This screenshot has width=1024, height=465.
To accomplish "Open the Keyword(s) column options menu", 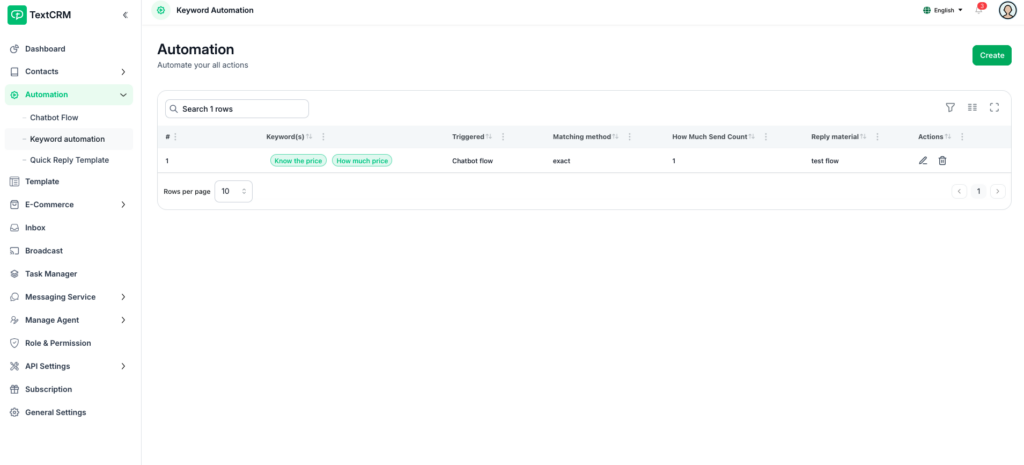I will tap(323, 137).
